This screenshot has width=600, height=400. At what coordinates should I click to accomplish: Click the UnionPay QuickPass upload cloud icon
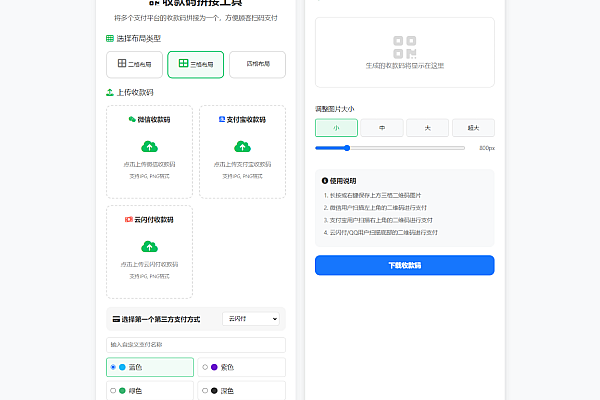click(149, 247)
